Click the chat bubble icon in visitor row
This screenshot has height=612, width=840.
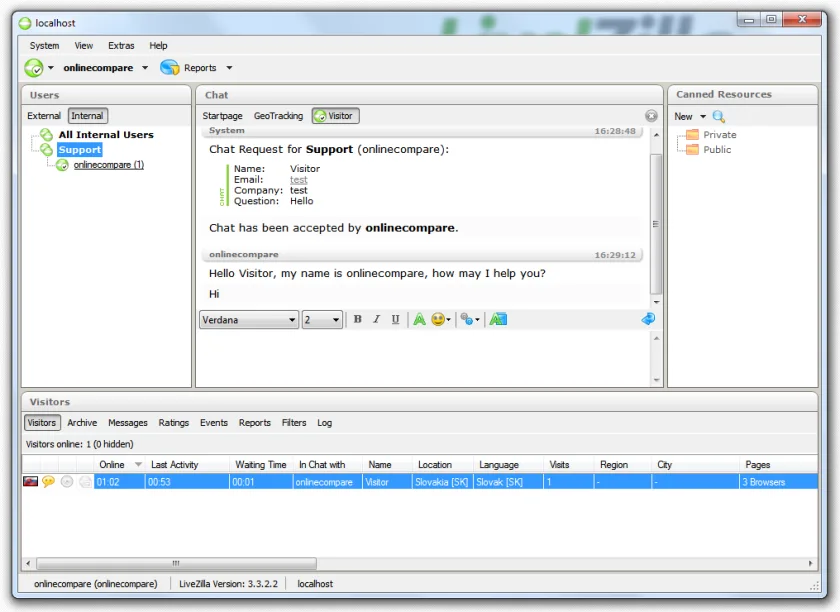[x=48, y=481]
